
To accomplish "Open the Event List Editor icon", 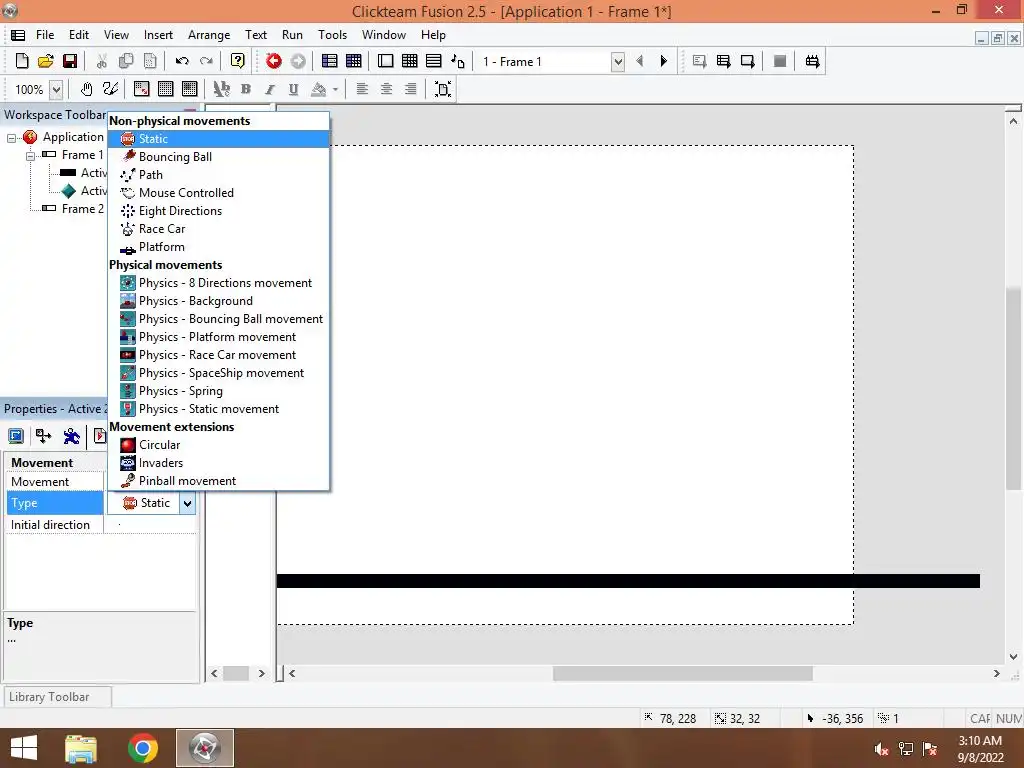I will coord(434,61).
